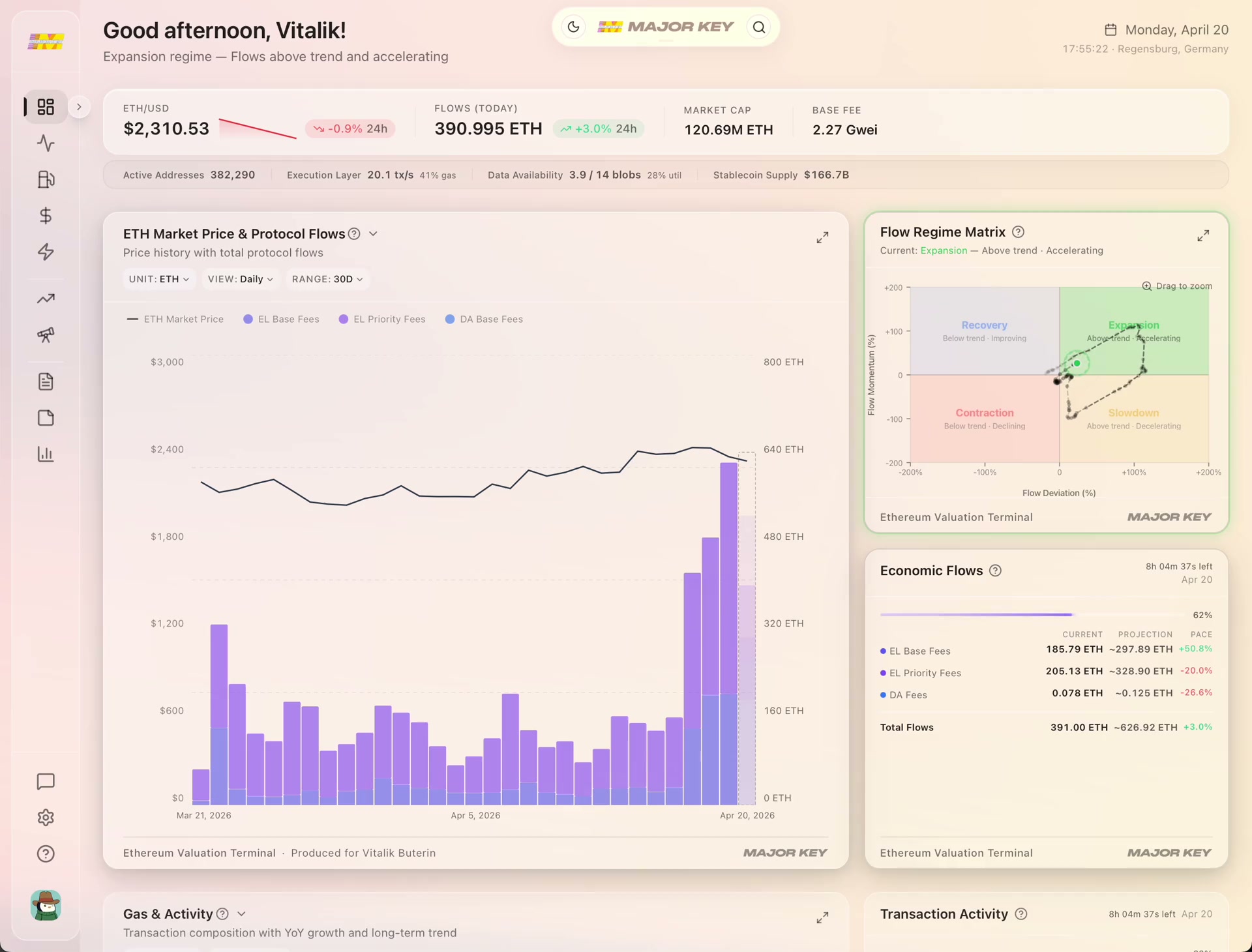Expand the sidebar with the chevron arrow
This screenshot has width=1252, height=952.
(79, 107)
